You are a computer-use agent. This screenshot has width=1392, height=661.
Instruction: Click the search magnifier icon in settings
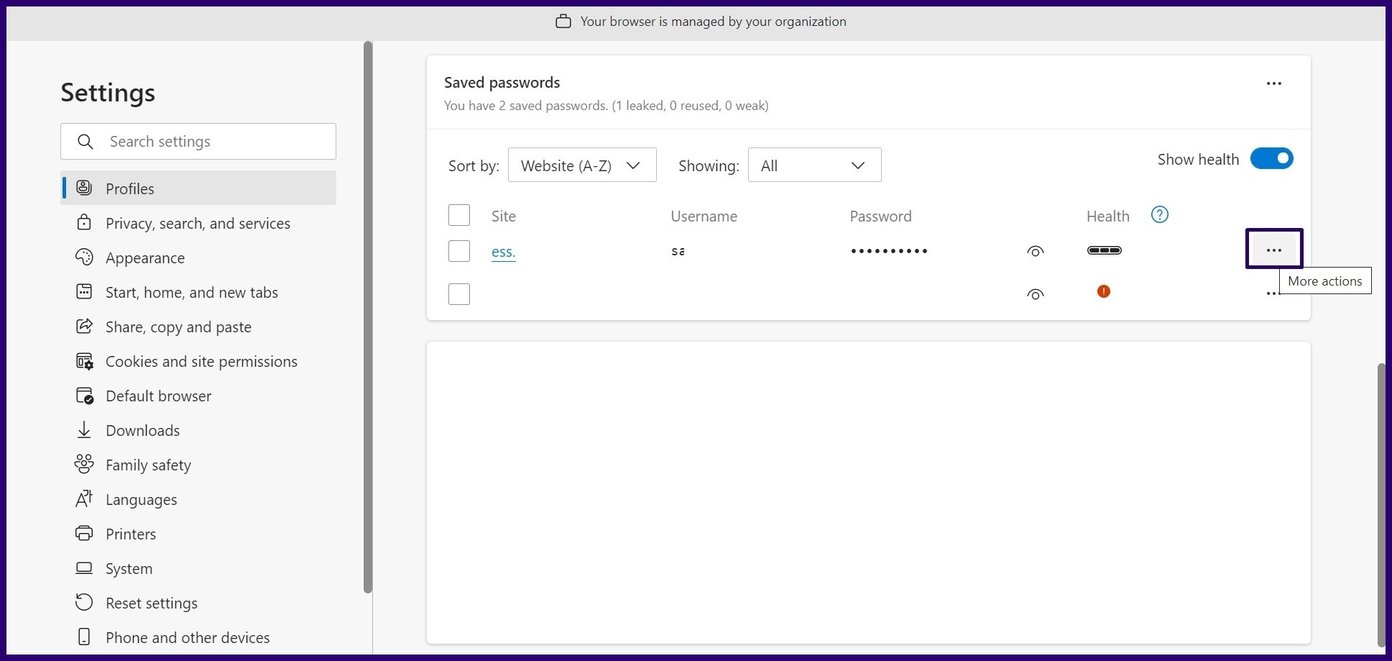point(86,141)
